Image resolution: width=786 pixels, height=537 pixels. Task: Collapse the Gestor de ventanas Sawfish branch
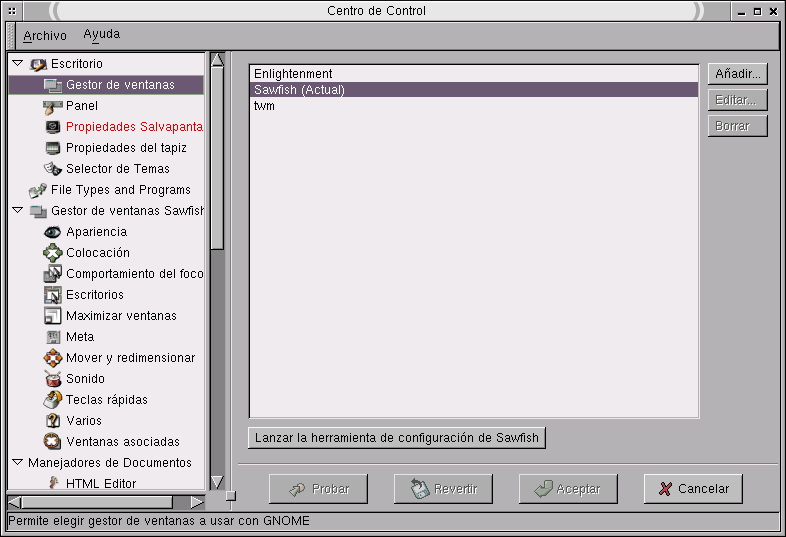pyautogui.click(x=18, y=210)
